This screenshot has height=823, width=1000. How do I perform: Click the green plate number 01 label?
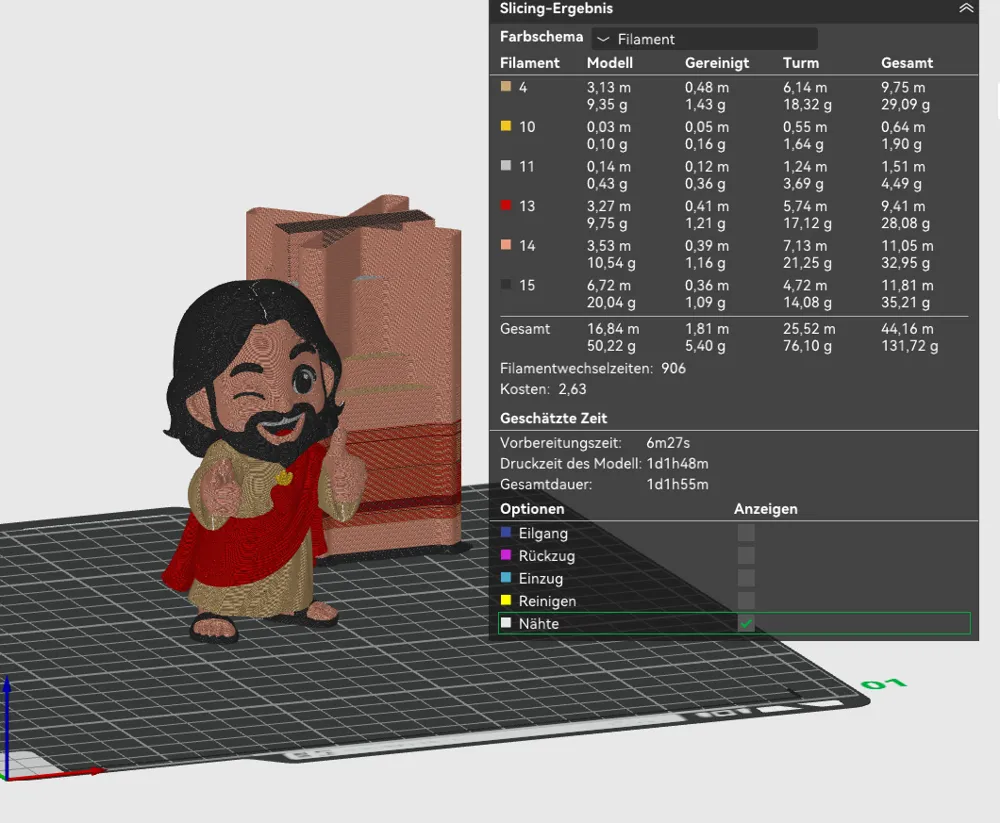[x=884, y=683]
